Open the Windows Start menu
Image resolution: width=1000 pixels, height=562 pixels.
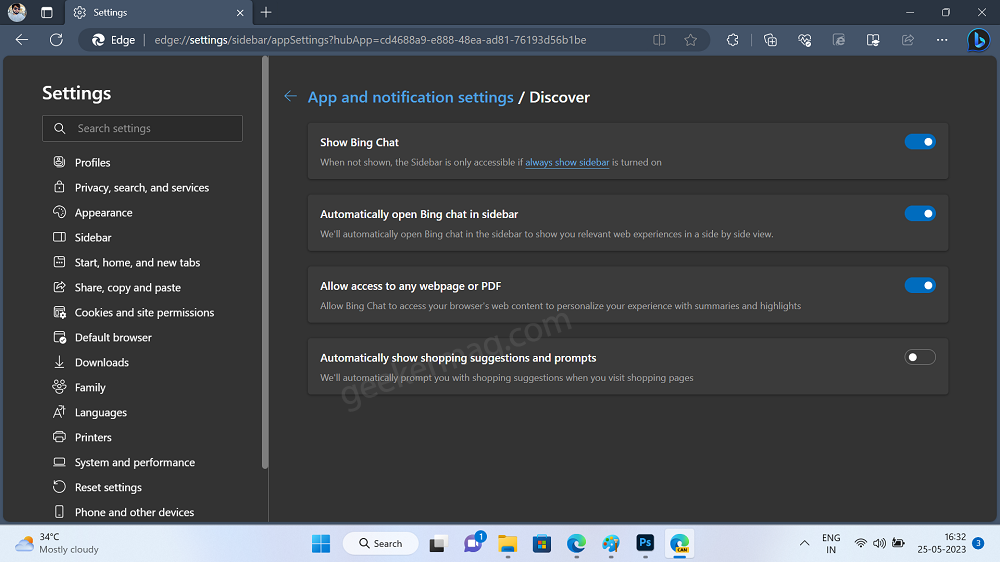coord(321,544)
